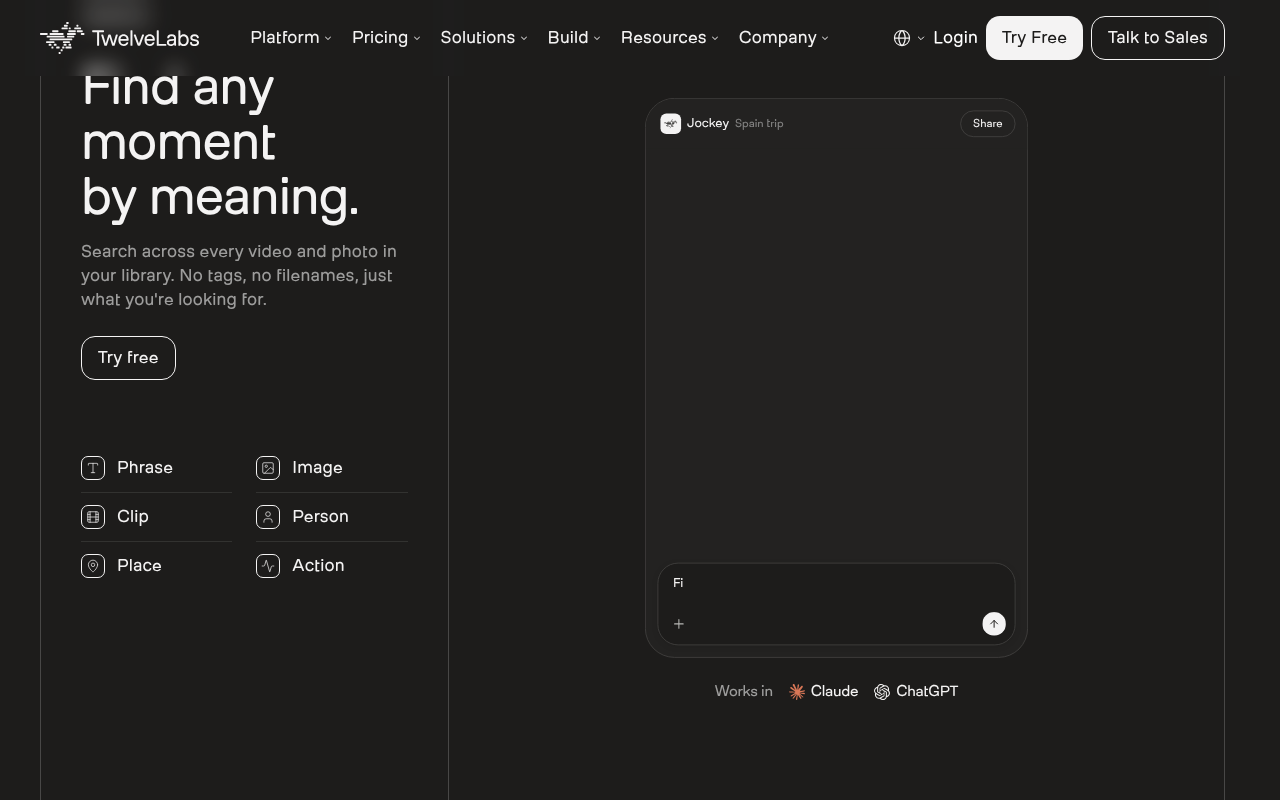This screenshot has width=1280, height=800.
Task: Expand the Pricing menu chevron
Action: 417,38
